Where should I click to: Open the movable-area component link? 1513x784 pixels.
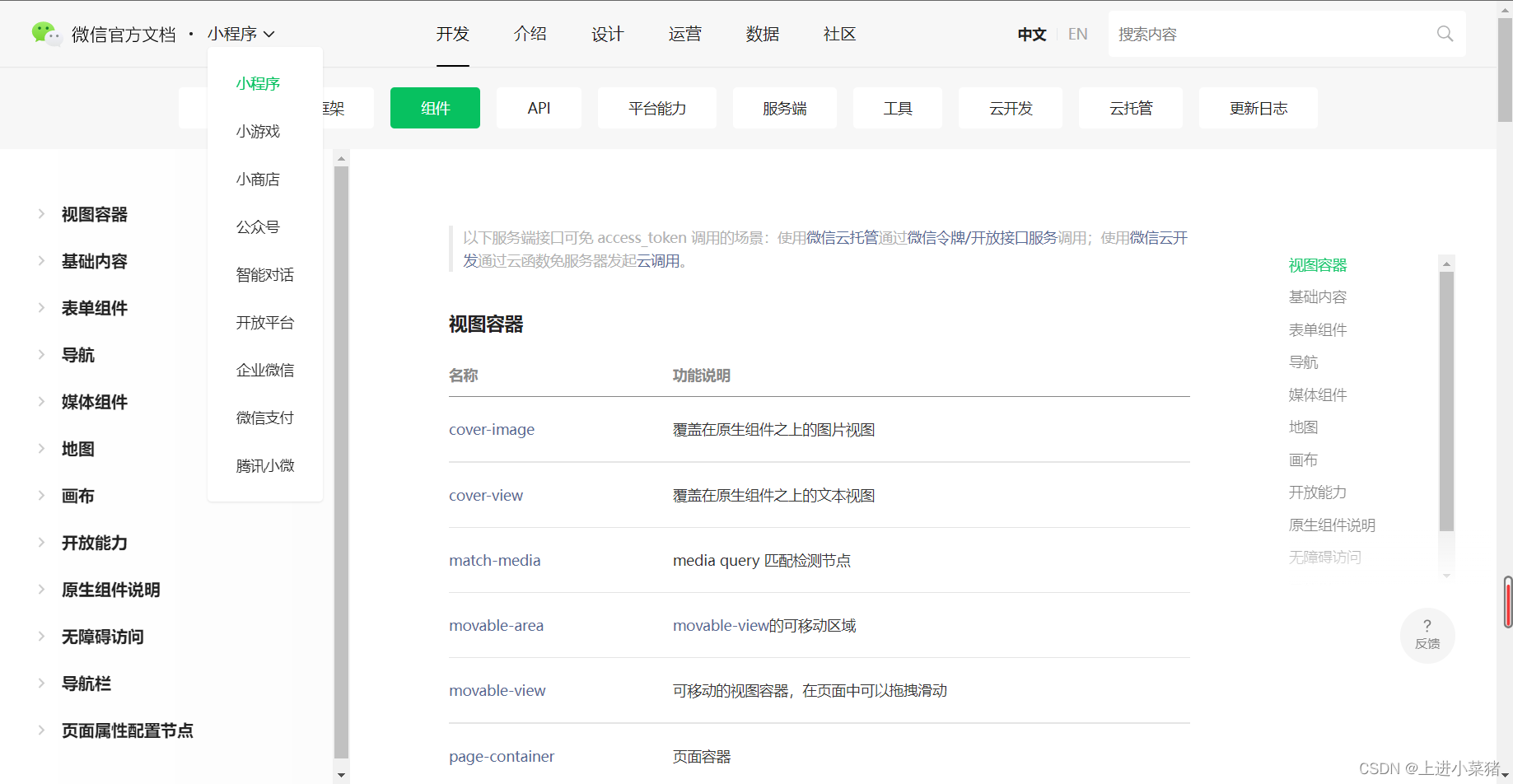(x=497, y=625)
